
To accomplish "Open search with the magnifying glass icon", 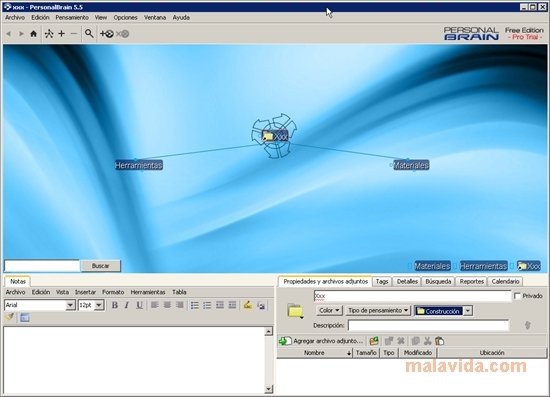I will (89, 34).
